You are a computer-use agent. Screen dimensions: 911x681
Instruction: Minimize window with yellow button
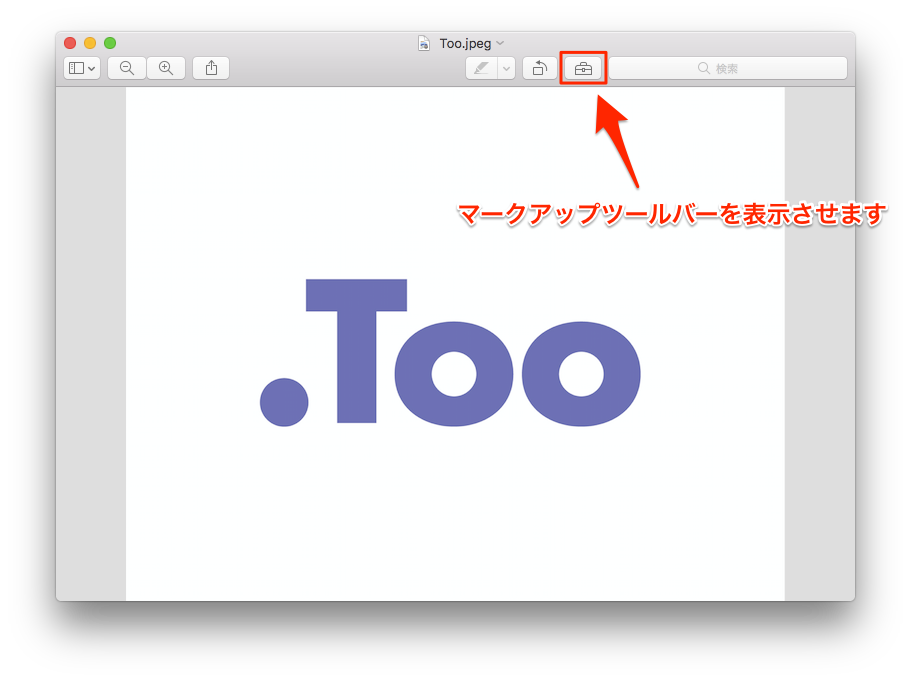coord(90,43)
